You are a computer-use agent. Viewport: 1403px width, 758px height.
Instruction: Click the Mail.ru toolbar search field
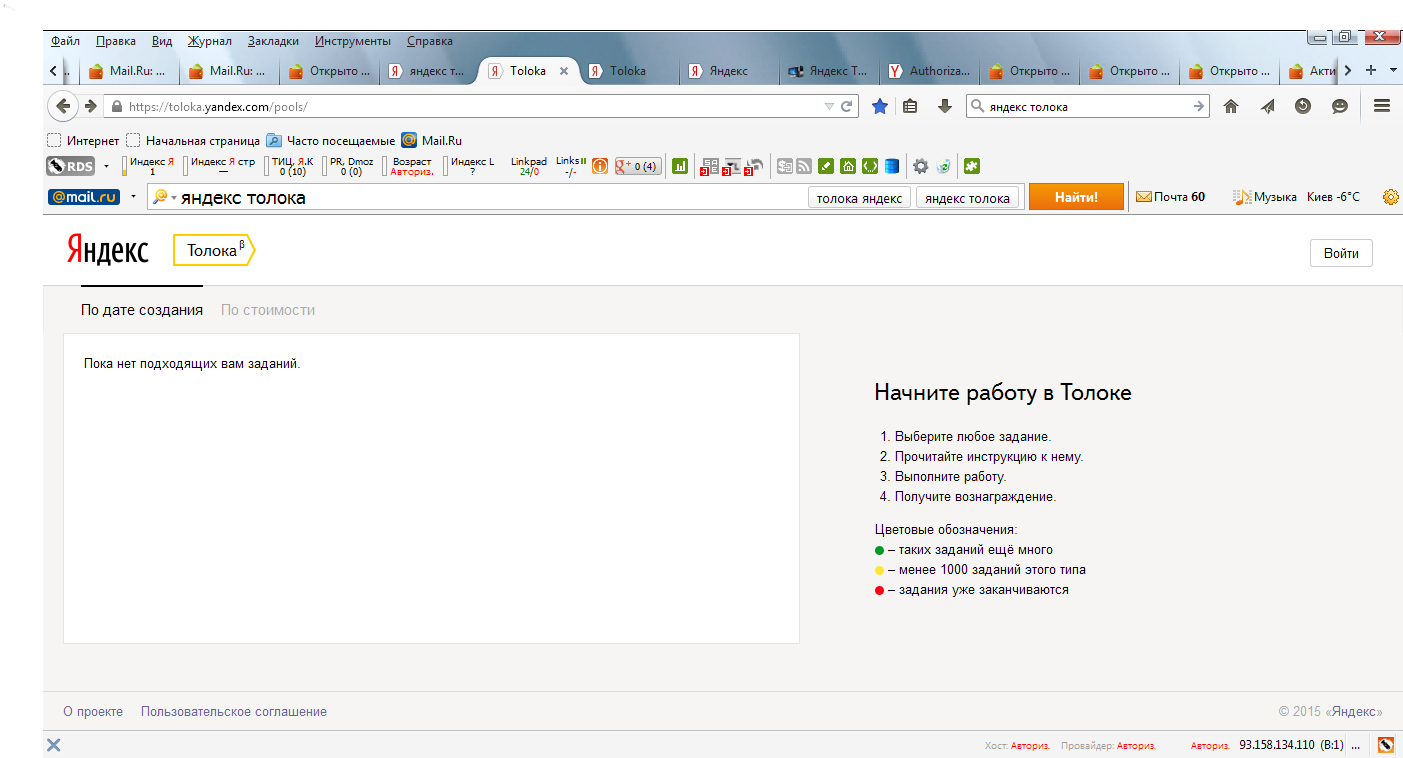[478, 198]
